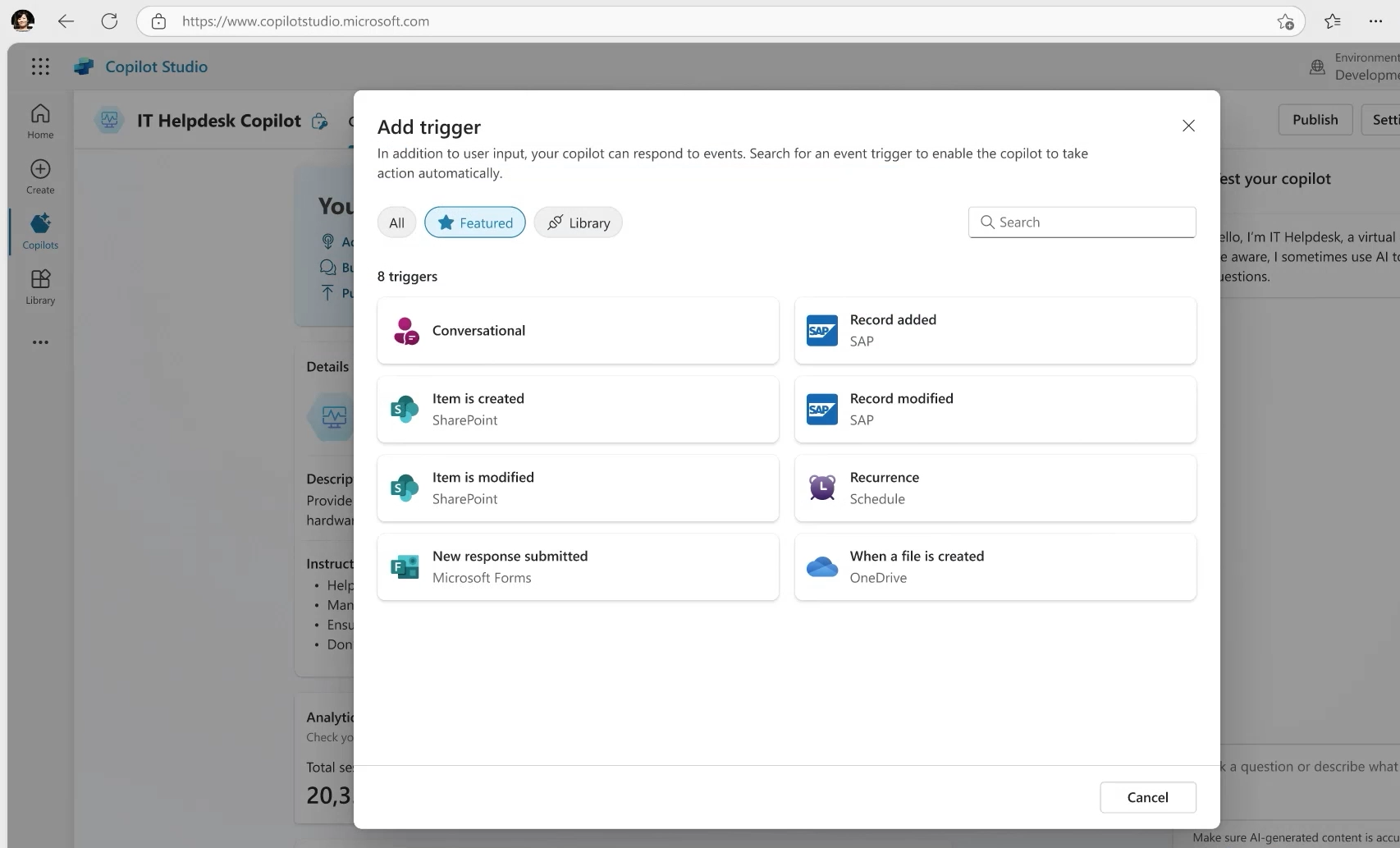This screenshot has width=1400, height=848.
Task: Select the Featured filter tab
Action: [x=475, y=222]
